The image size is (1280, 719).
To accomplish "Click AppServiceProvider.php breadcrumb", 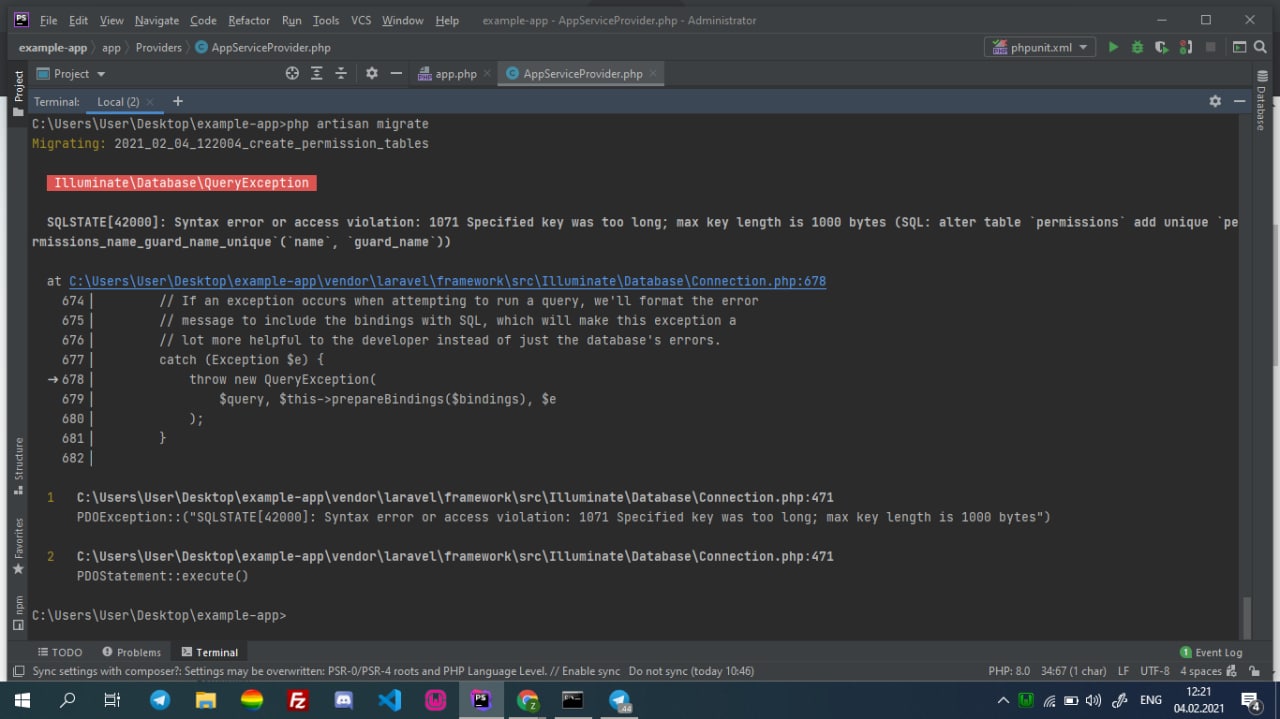I will 263,47.
